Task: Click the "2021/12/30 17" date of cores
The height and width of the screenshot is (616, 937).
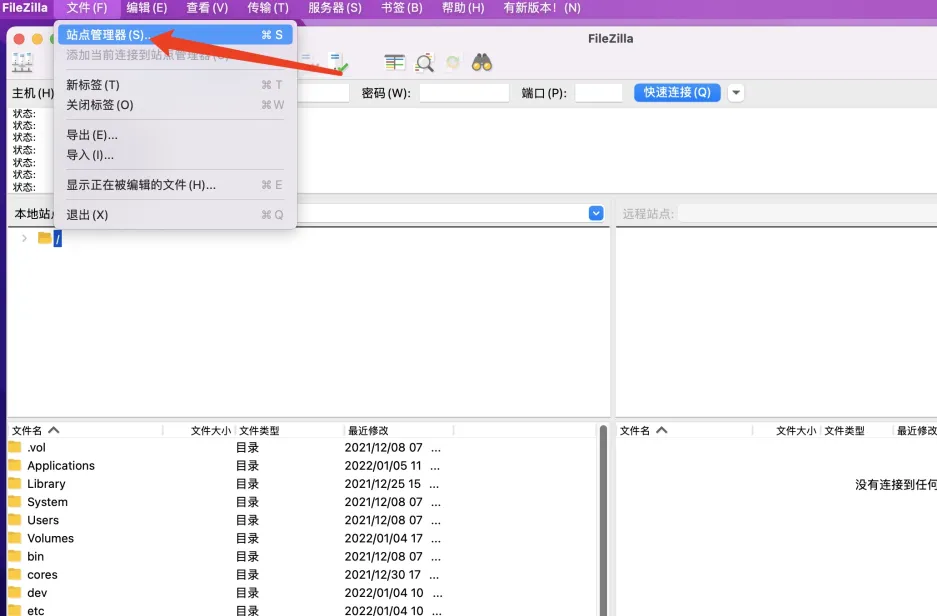Action: pos(382,575)
